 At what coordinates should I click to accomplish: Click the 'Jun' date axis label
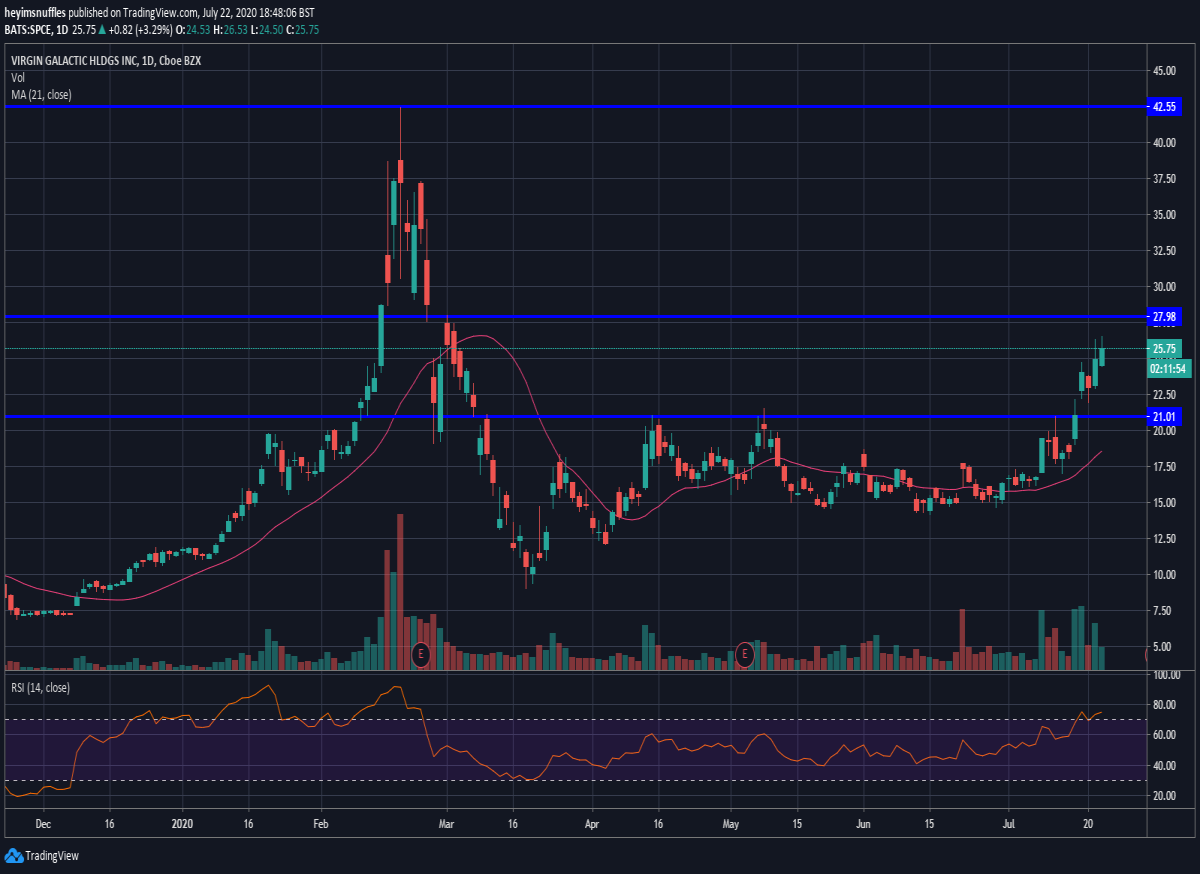point(865,826)
